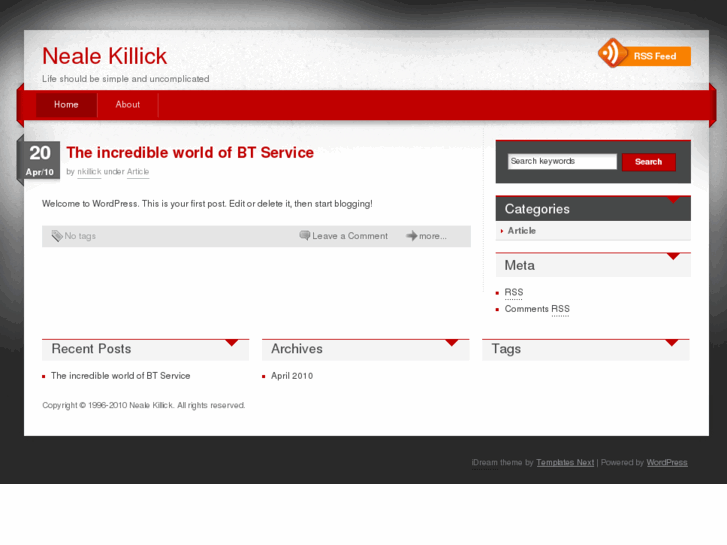Open Article category link in post byline
Viewport: 727px width, 545px height.
pyautogui.click(x=138, y=172)
